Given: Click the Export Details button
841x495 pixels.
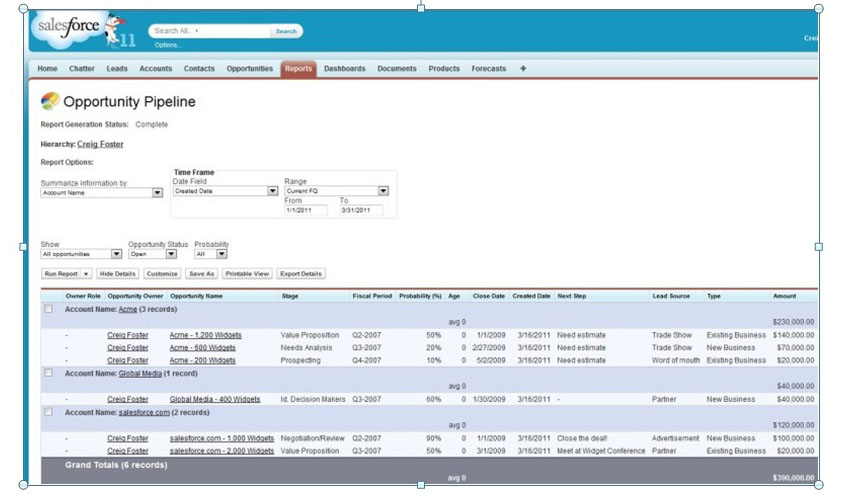Looking at the screenshot, I should pos(301,274).
